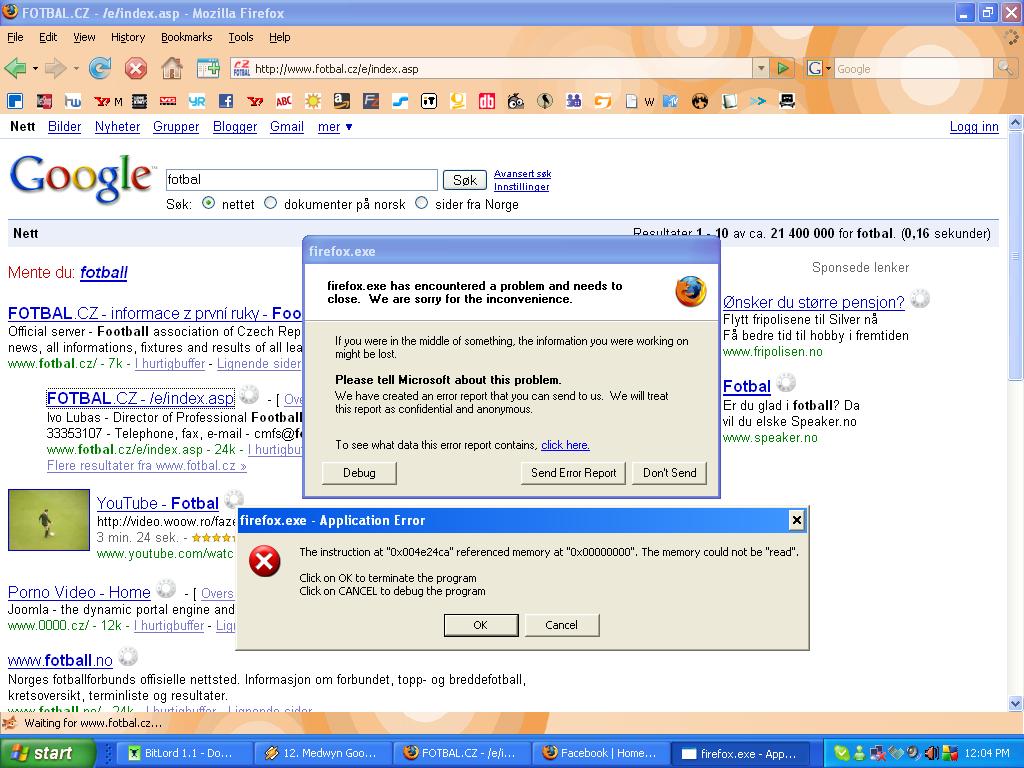Screen dimensions: 1024x768
Task: Select the 'nettet' radio button
Action: (208, 203)
